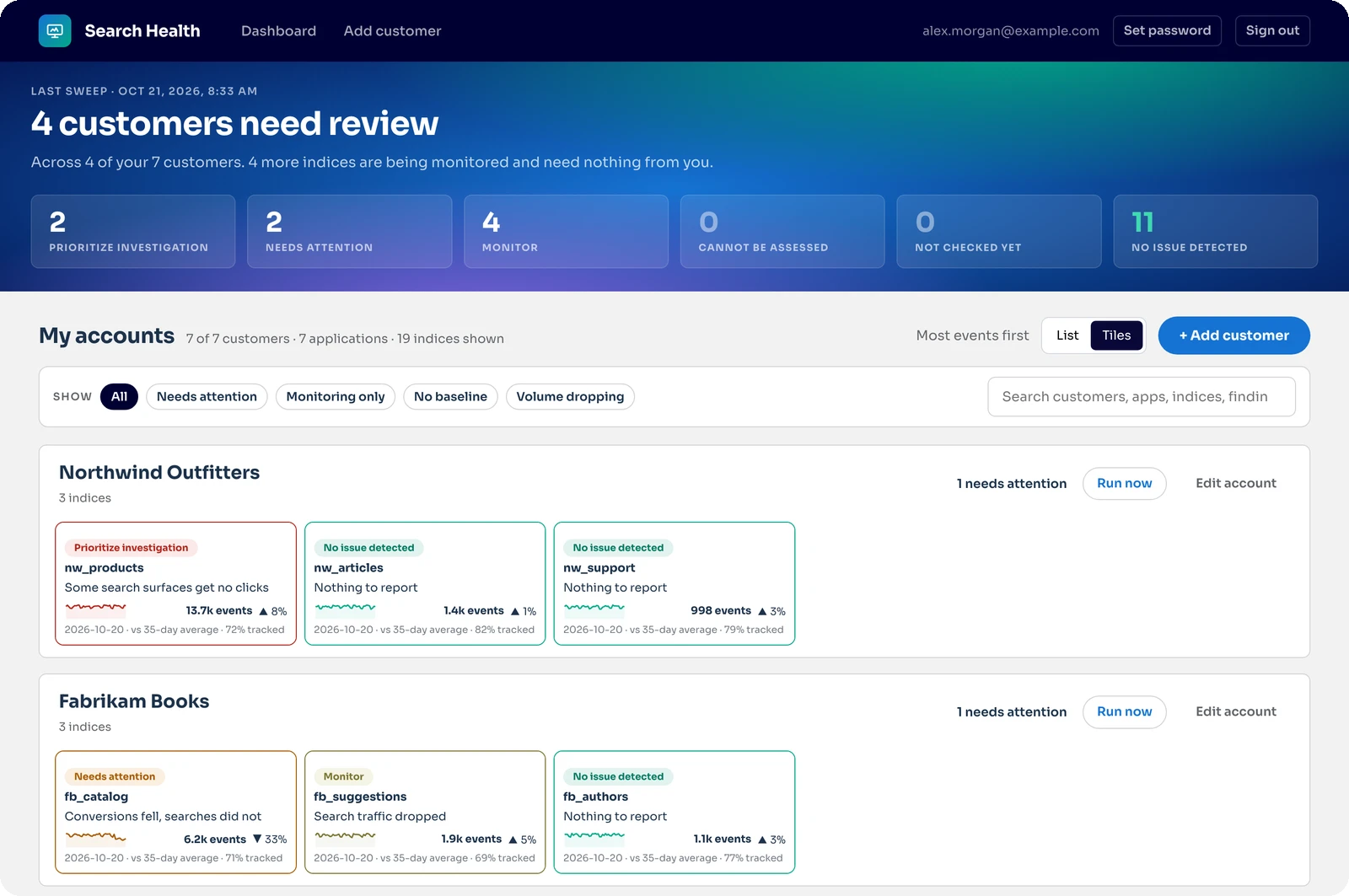Open the Not Checked Yet stat card

click(x=999, y=232)
